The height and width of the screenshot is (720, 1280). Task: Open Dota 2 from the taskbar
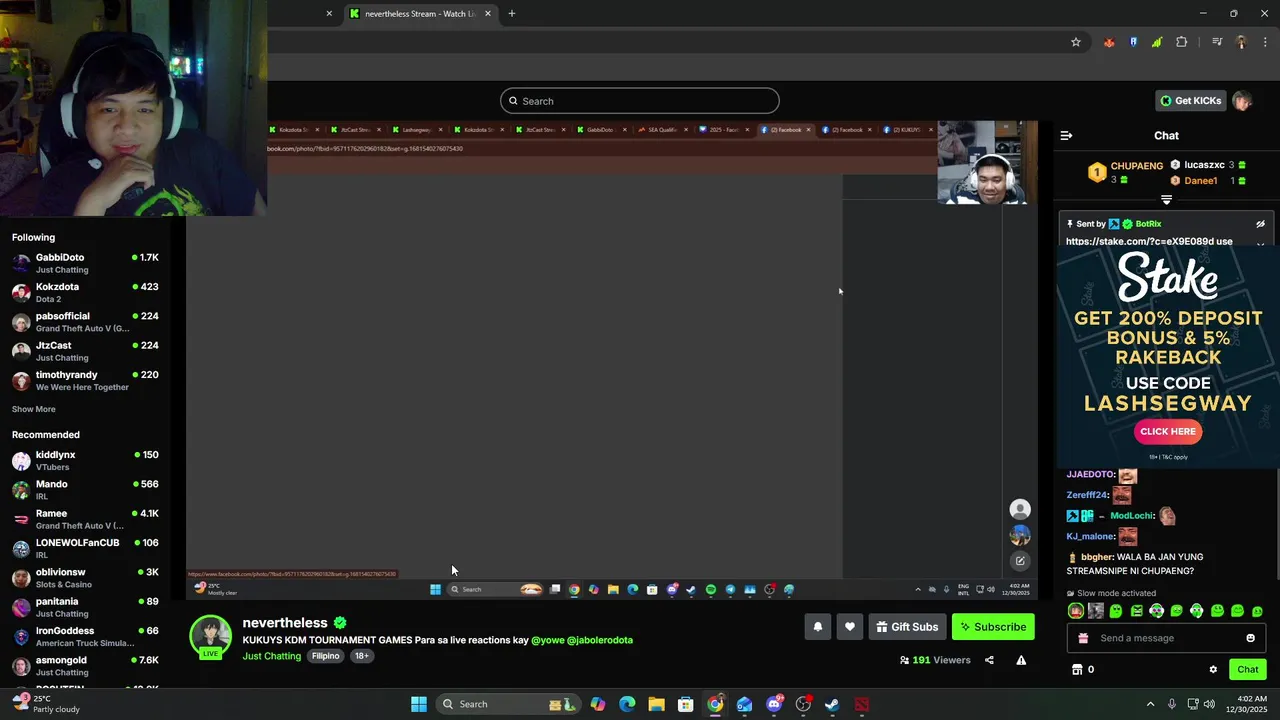(861, 704)
